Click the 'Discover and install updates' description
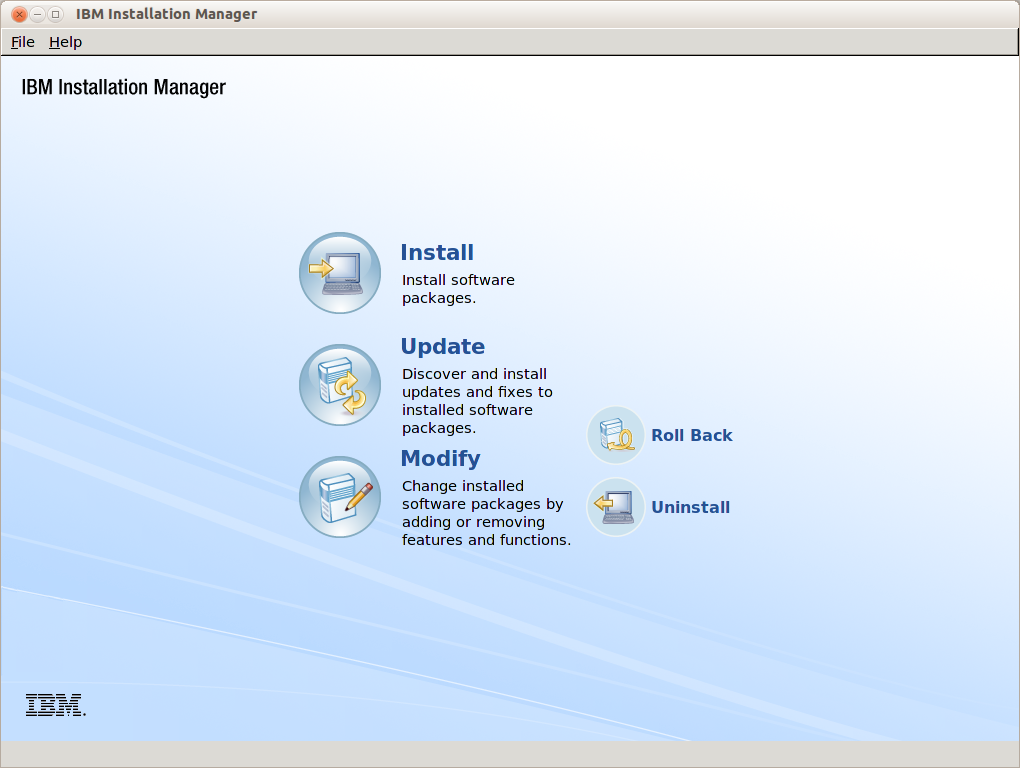Screen dimensions: 1020x768 click(477, 401)
